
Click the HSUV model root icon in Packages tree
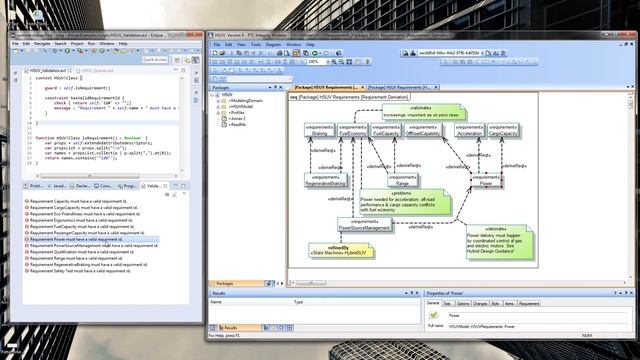pos(218,95)
